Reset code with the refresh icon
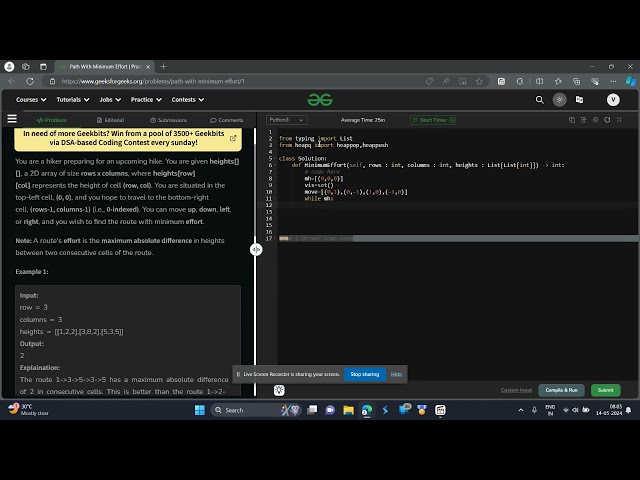Image resolution: width=640 pixels, height=480 pixels. [607, 120]
